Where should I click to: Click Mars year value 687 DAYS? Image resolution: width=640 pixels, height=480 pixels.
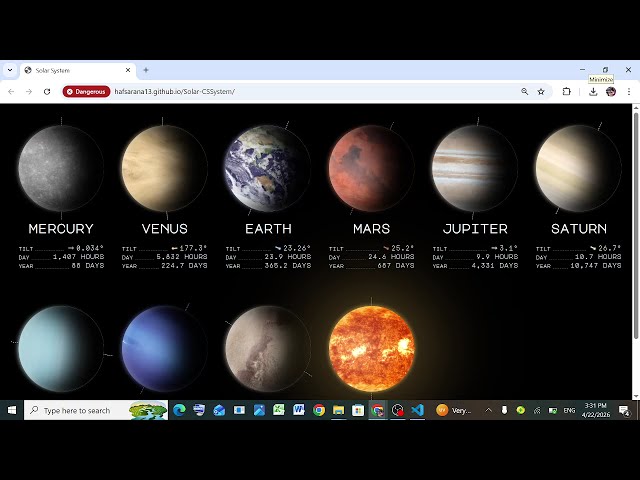click(396, 266)
